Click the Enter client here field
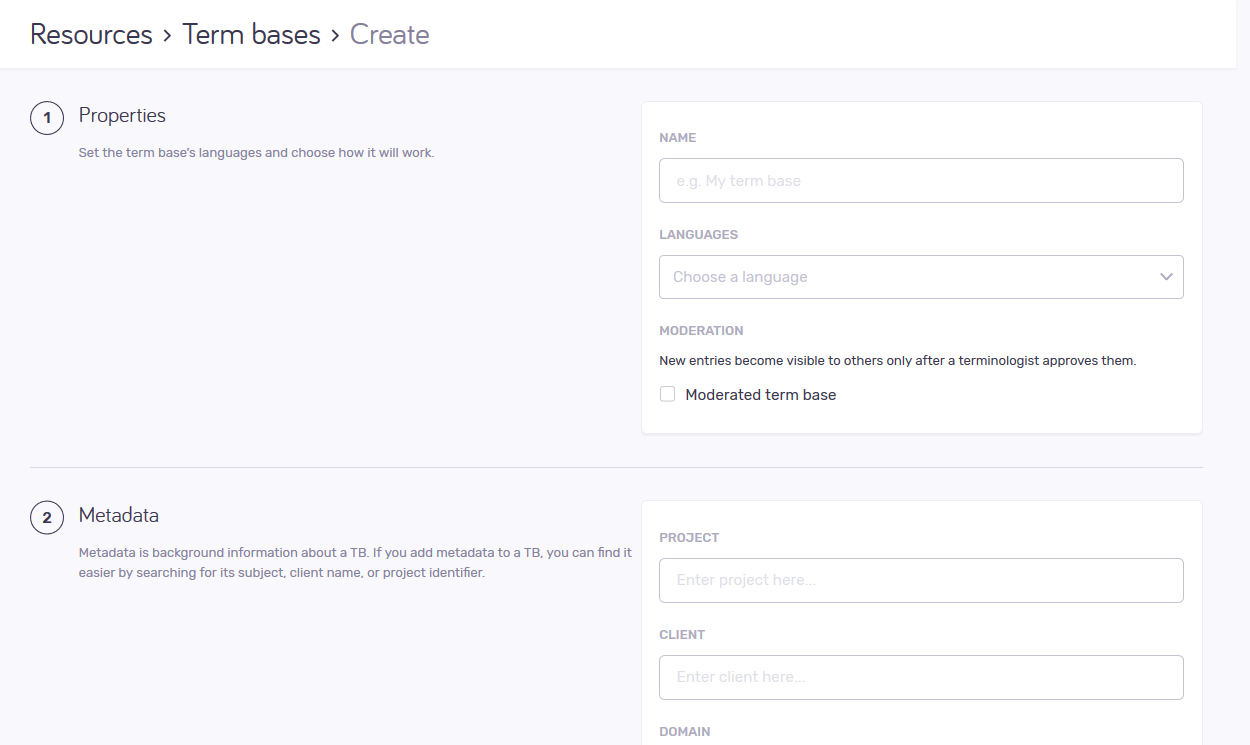Image resolution: width=1250 pixels, height=745 pixels. 920,677
